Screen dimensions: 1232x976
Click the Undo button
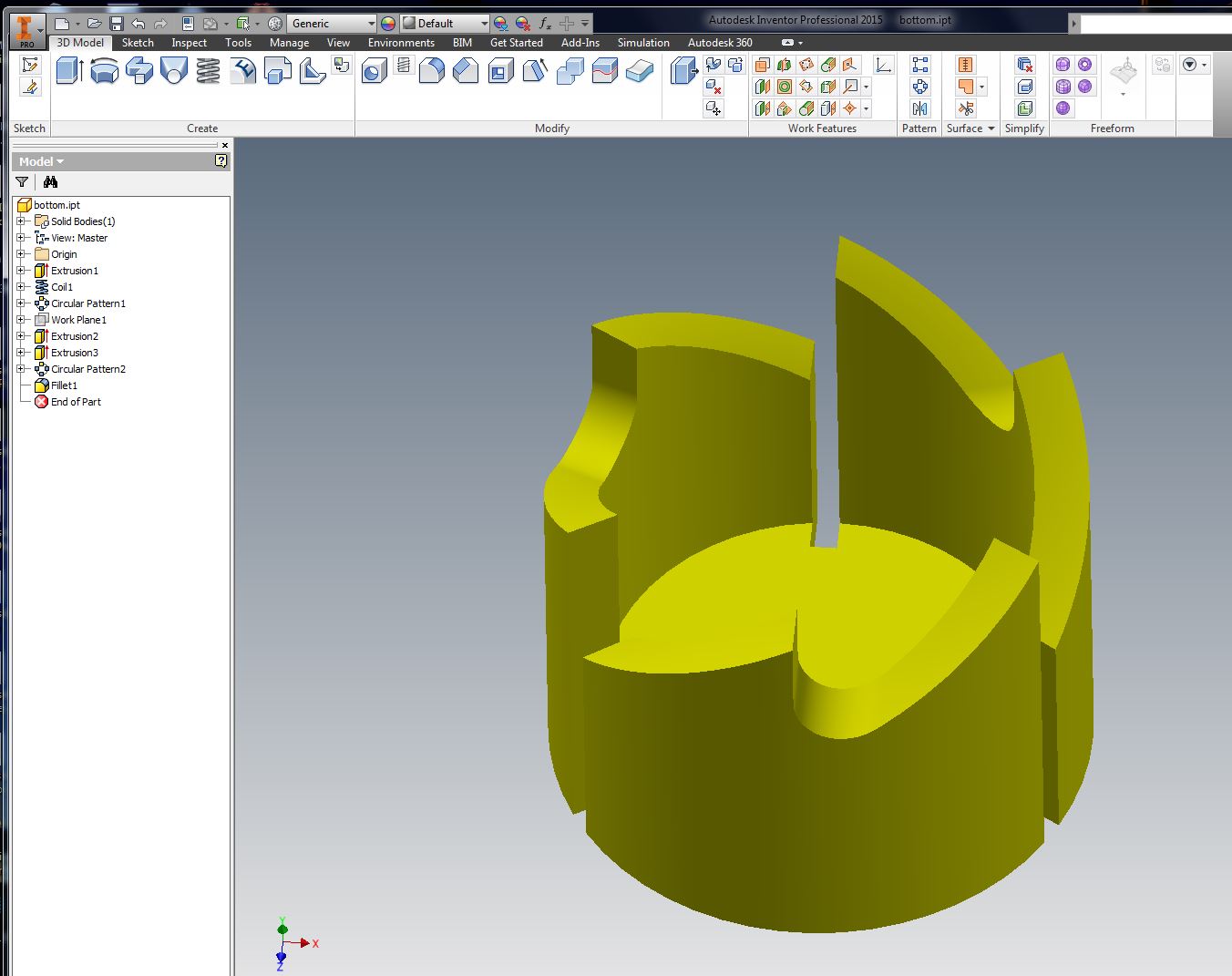pos(137,23)
